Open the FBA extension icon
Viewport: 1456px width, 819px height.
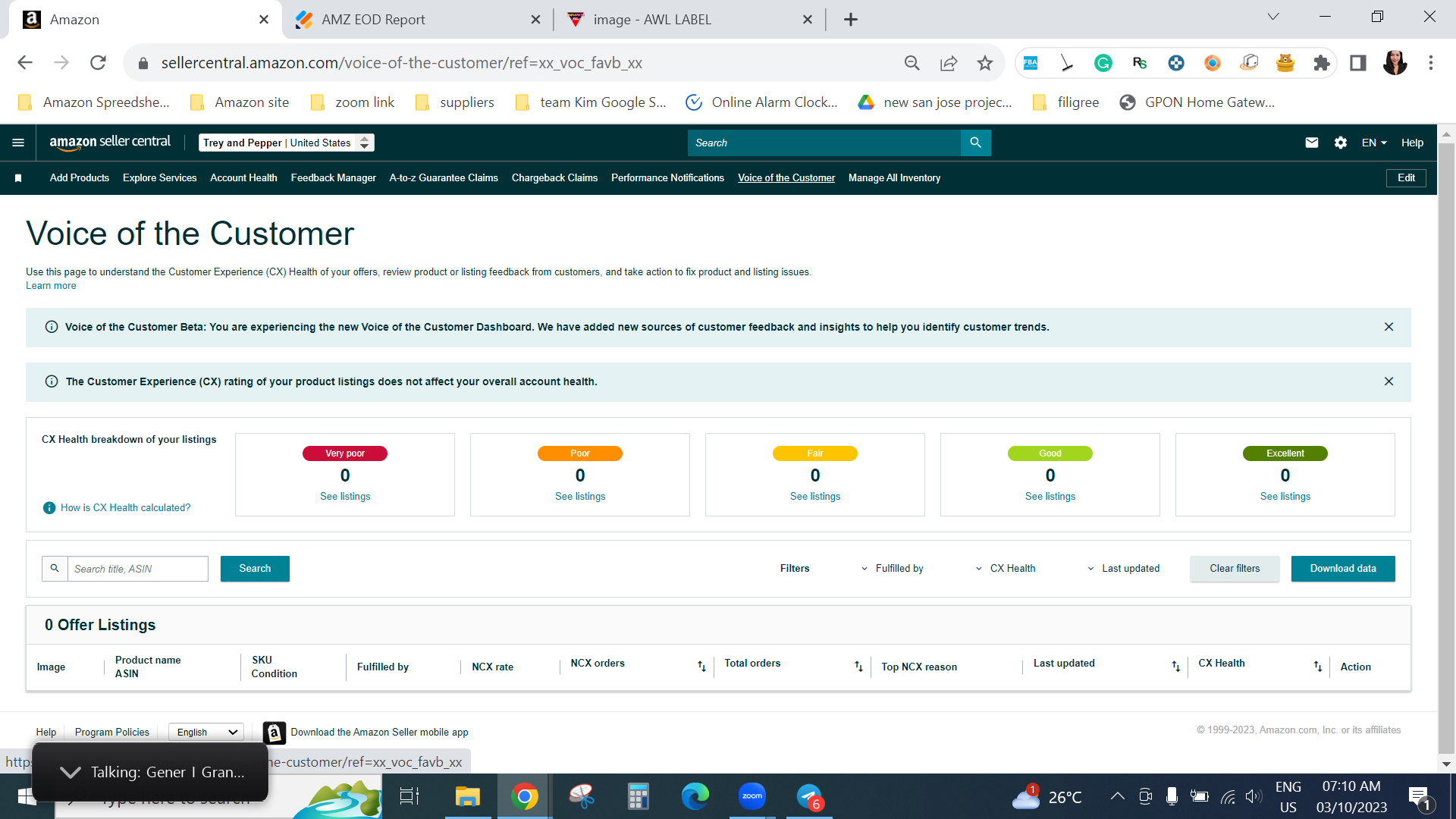tap(1031, 63)
